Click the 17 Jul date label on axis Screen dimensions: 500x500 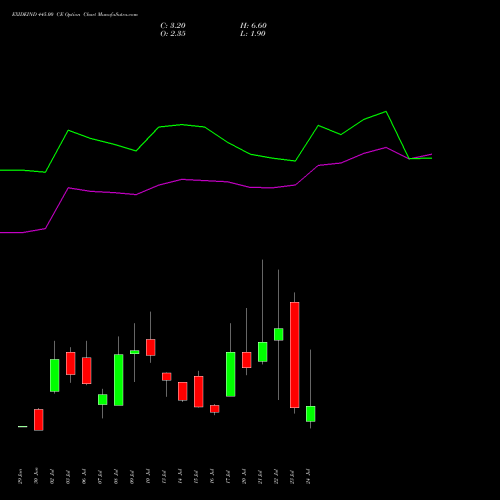[x=228, y=477]
